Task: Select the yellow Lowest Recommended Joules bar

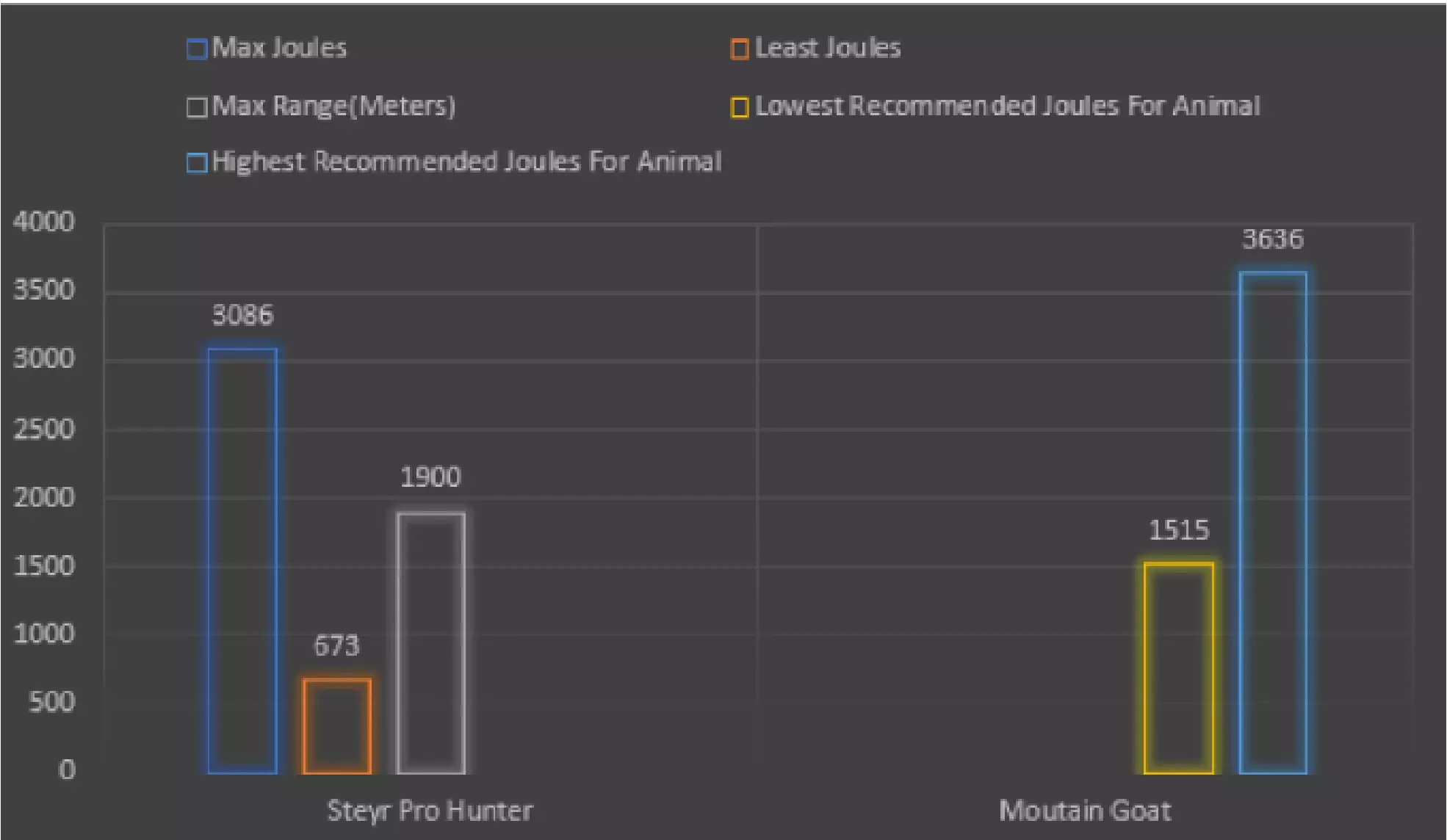Action: pos(1178,668)
